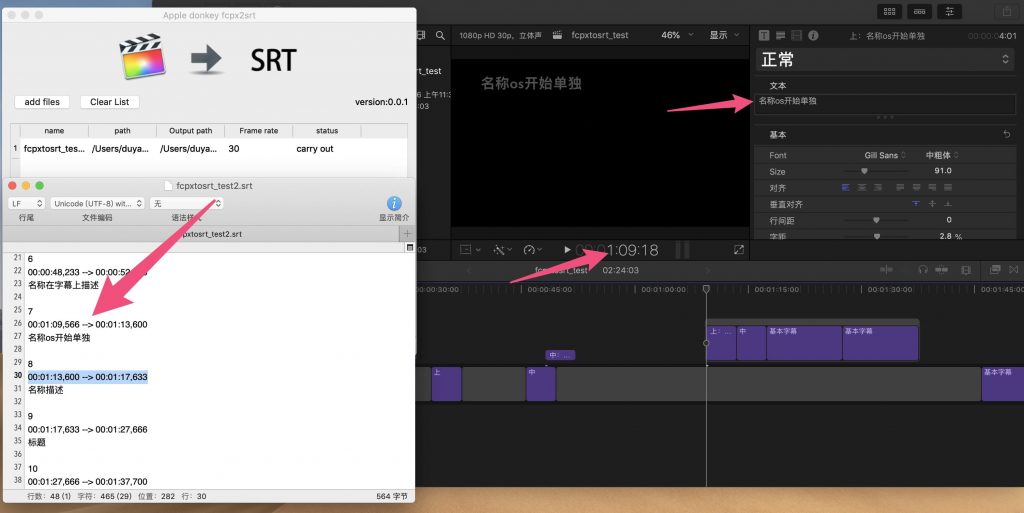Screen dimensions: 1024x513
Task: Open the Unicode (UTF-8) encoding dropdown
Action: pyautogui.click(x=98, y=204)
